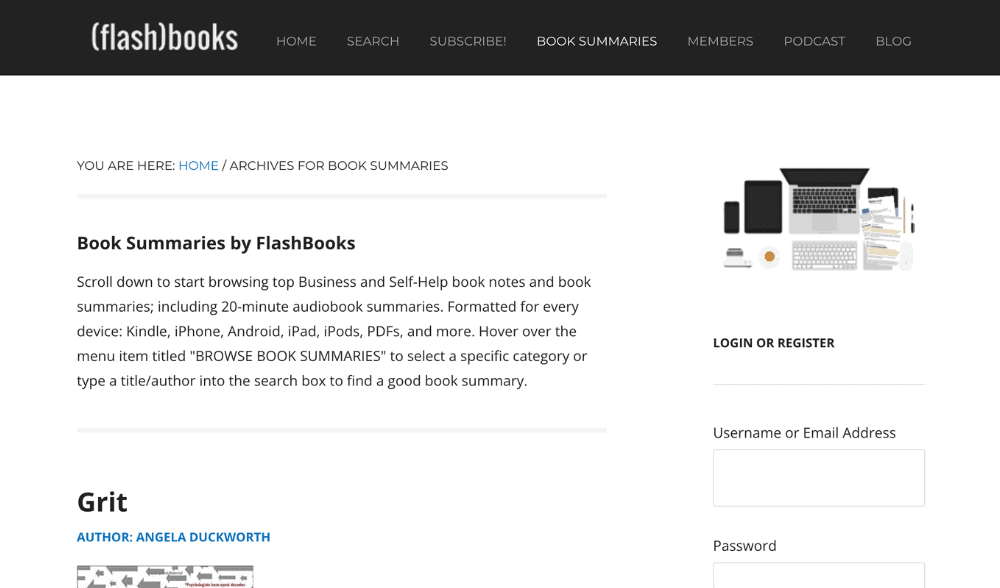
Task: Focus the Username or Email Address field
Action: click(x=818, y=478)
